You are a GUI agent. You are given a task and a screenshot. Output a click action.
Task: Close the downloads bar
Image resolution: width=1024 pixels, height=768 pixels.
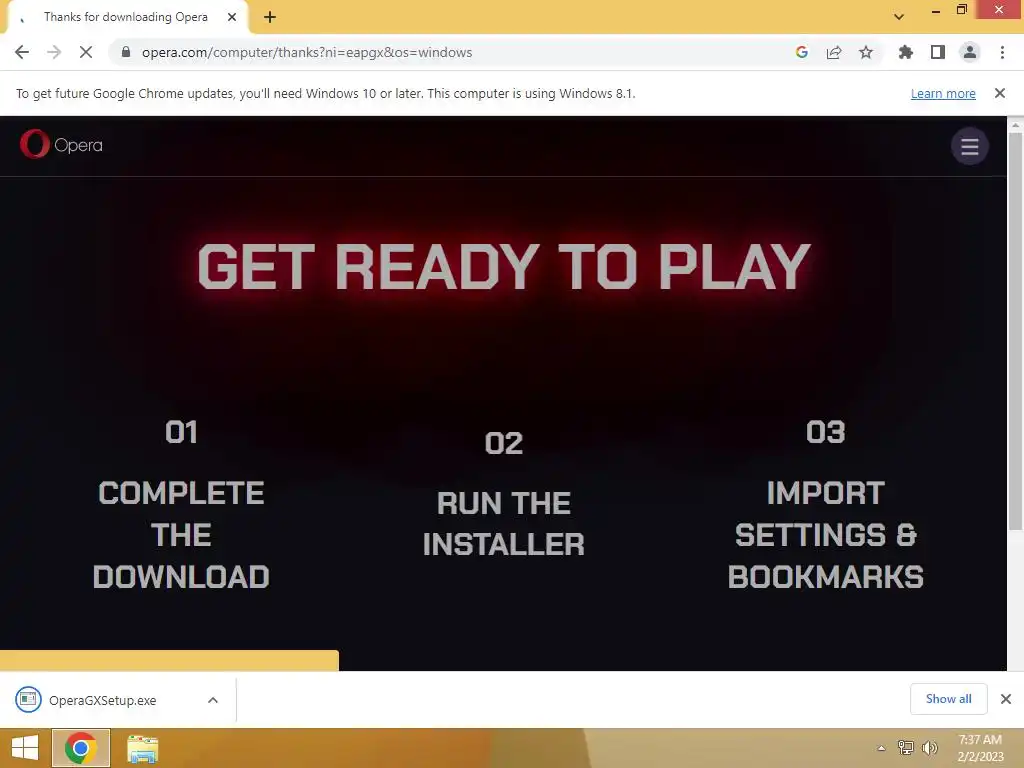[1006, 699]
